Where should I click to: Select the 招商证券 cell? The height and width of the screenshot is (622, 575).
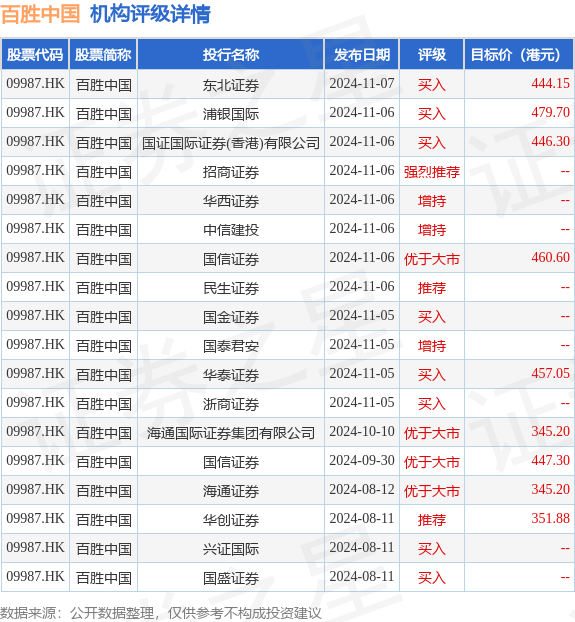tap(231, 171)
